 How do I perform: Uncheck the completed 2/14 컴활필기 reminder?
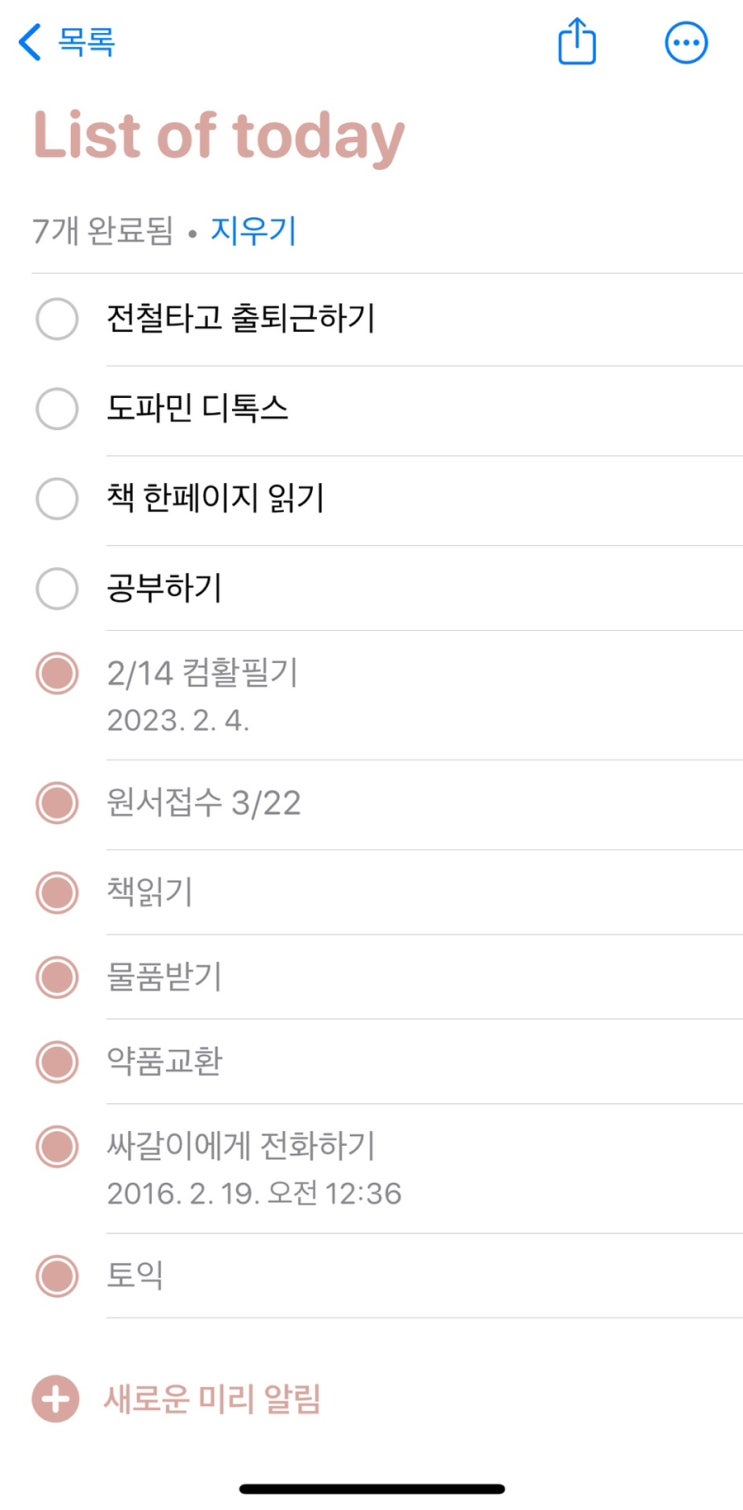click(57, 674)
